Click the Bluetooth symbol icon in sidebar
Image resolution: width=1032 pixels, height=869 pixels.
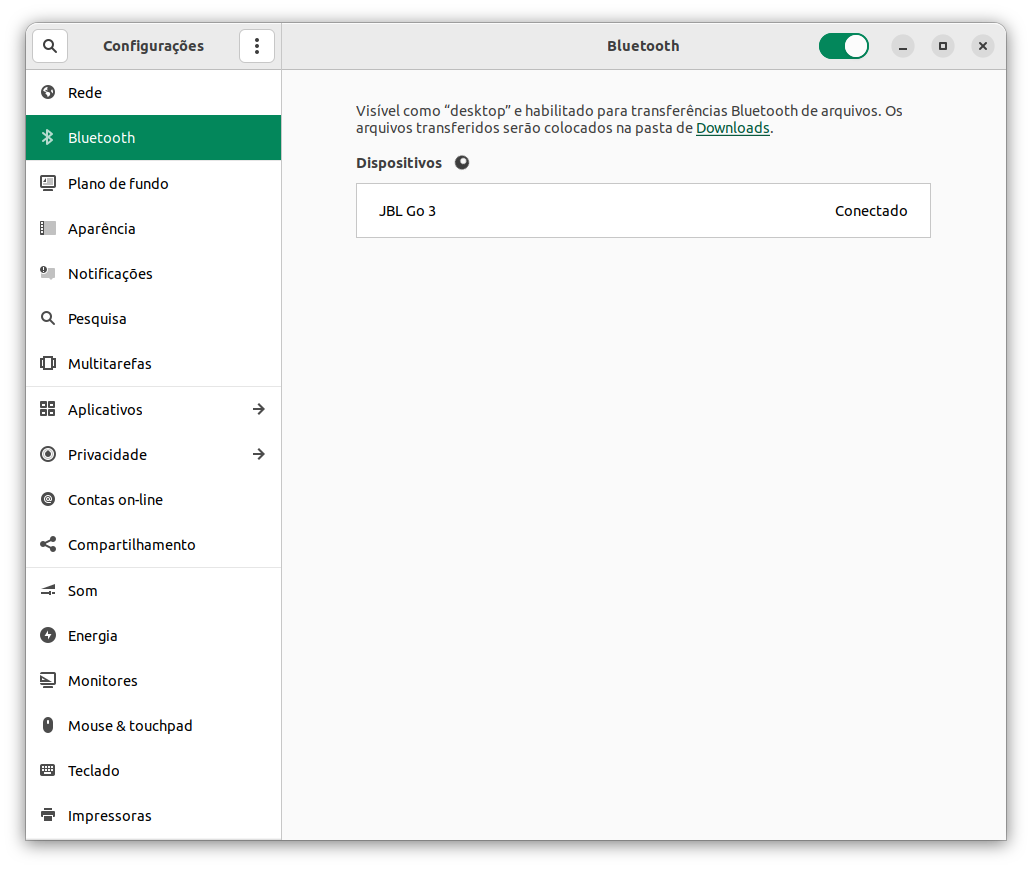48,137
